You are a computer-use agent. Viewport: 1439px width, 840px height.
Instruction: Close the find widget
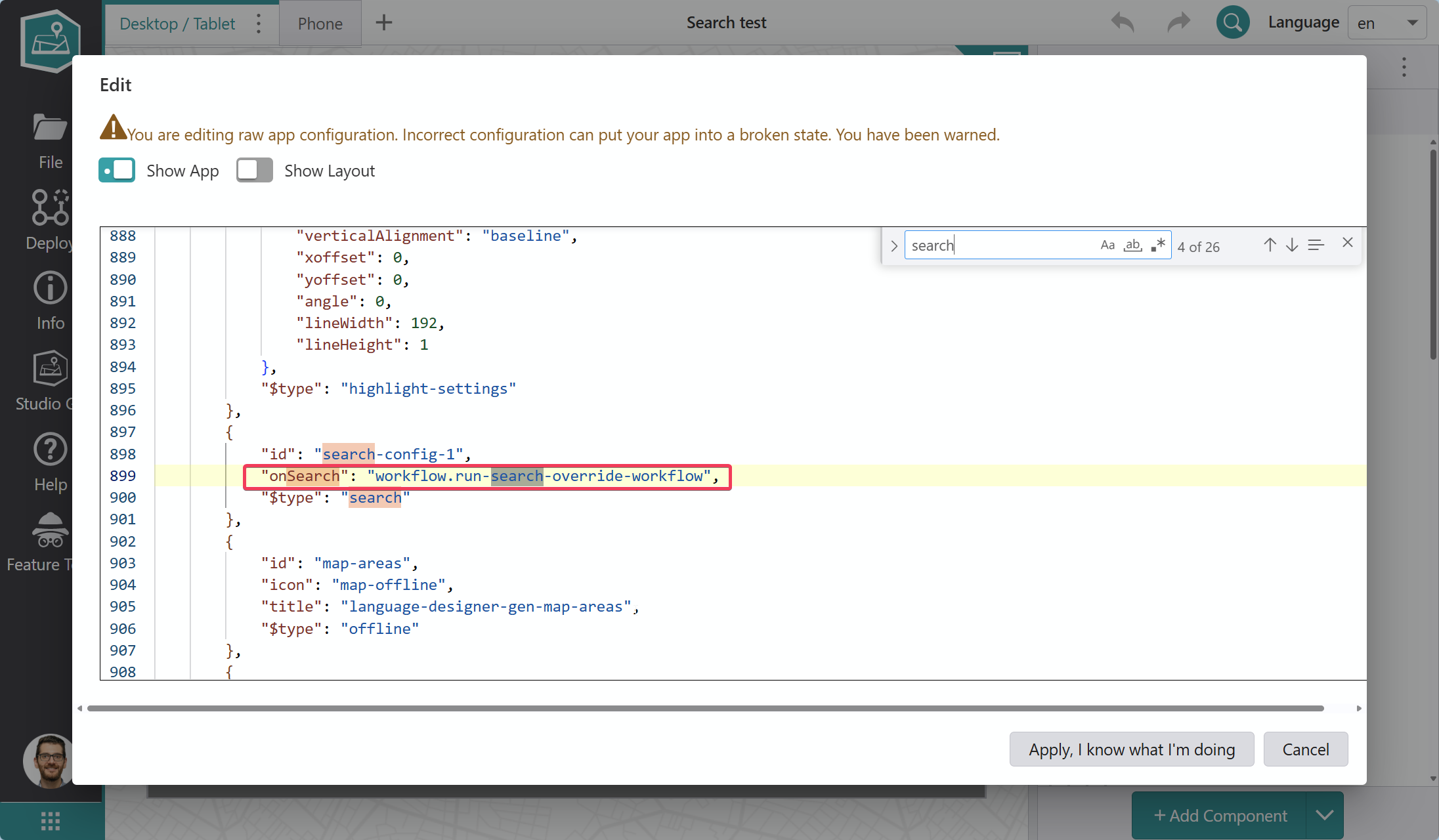pyautogui.click(x=1348, y=243)
